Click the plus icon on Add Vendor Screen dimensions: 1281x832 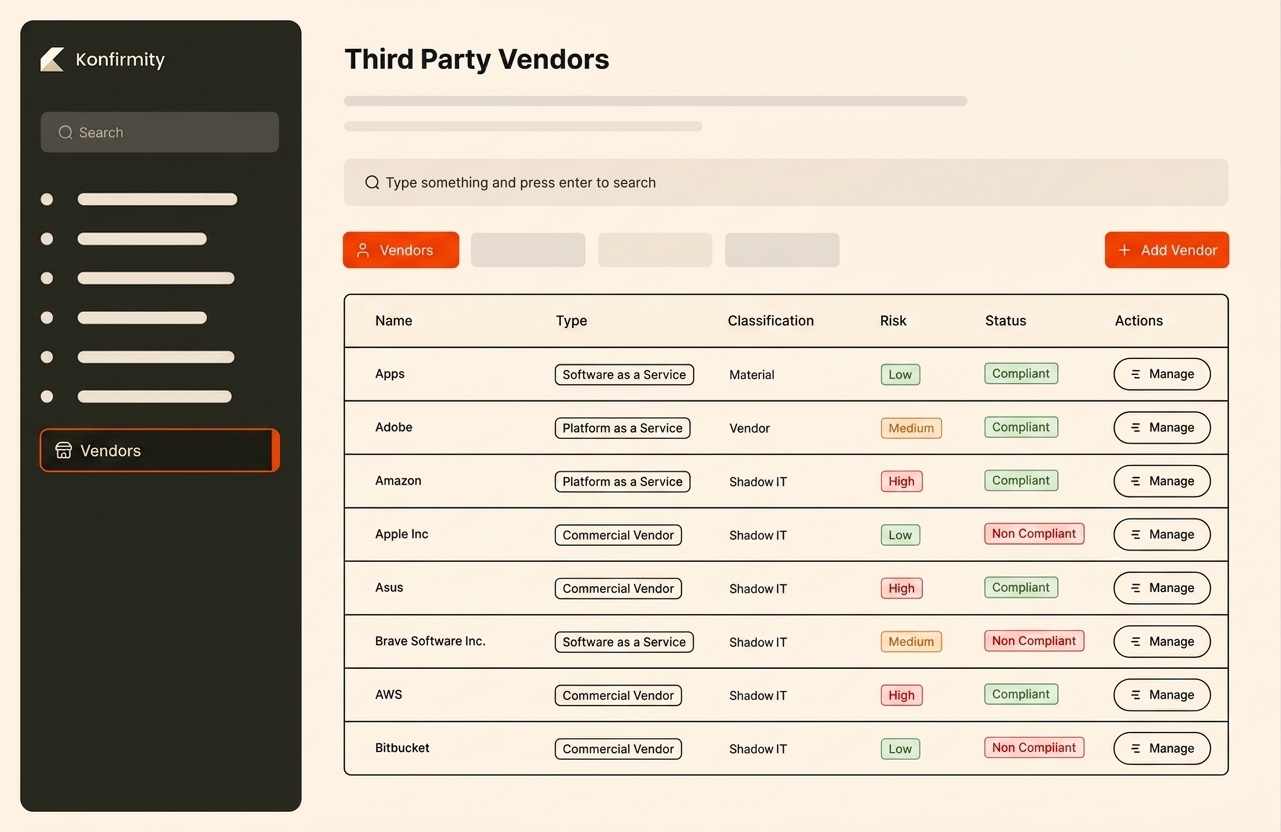pyautogui.click(x=1124, y=250)
